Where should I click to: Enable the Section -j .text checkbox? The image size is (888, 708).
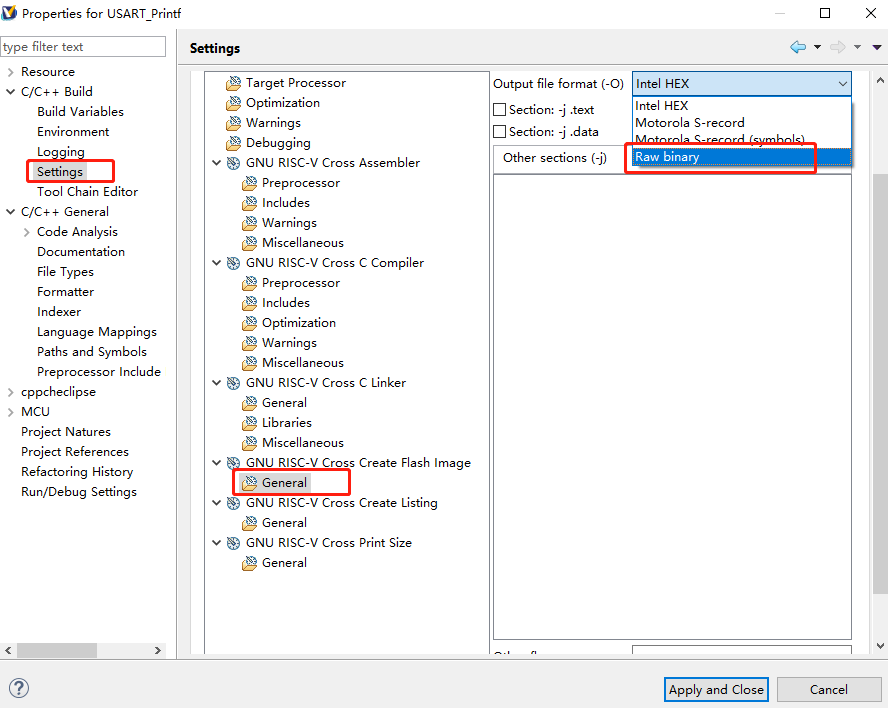pos(497,109)
